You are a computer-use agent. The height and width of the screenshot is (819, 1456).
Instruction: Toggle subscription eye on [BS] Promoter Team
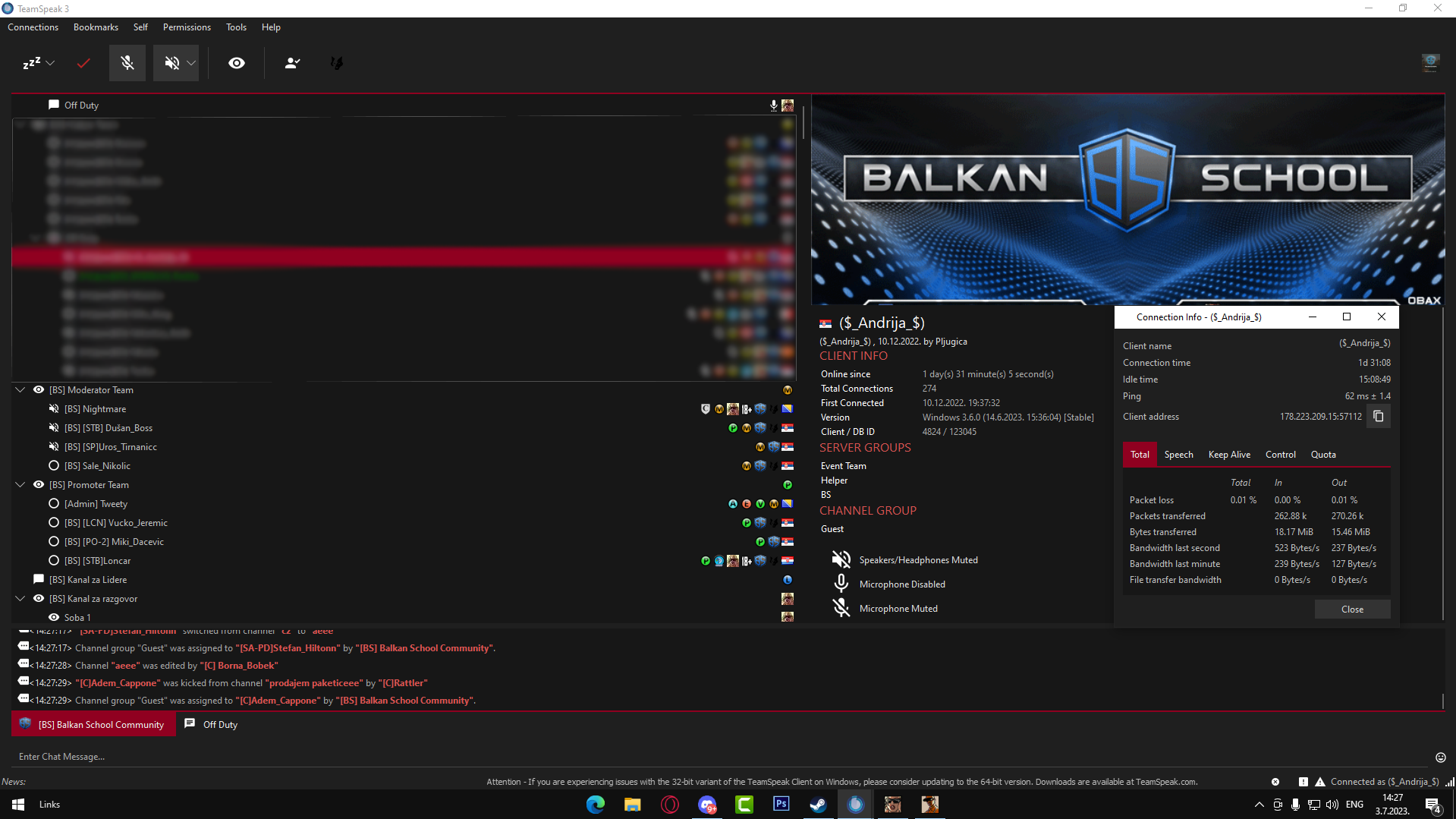[x=39, y=485]
